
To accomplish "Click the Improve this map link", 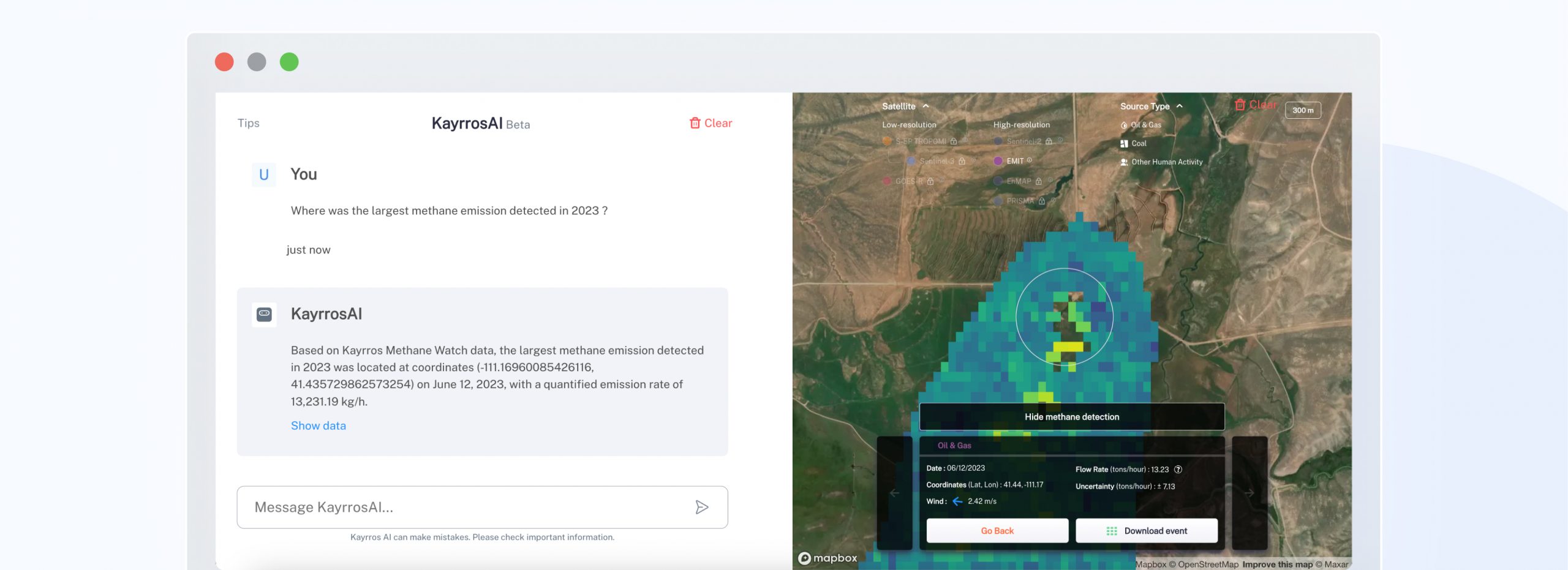I will click(x=1278, y=564).
